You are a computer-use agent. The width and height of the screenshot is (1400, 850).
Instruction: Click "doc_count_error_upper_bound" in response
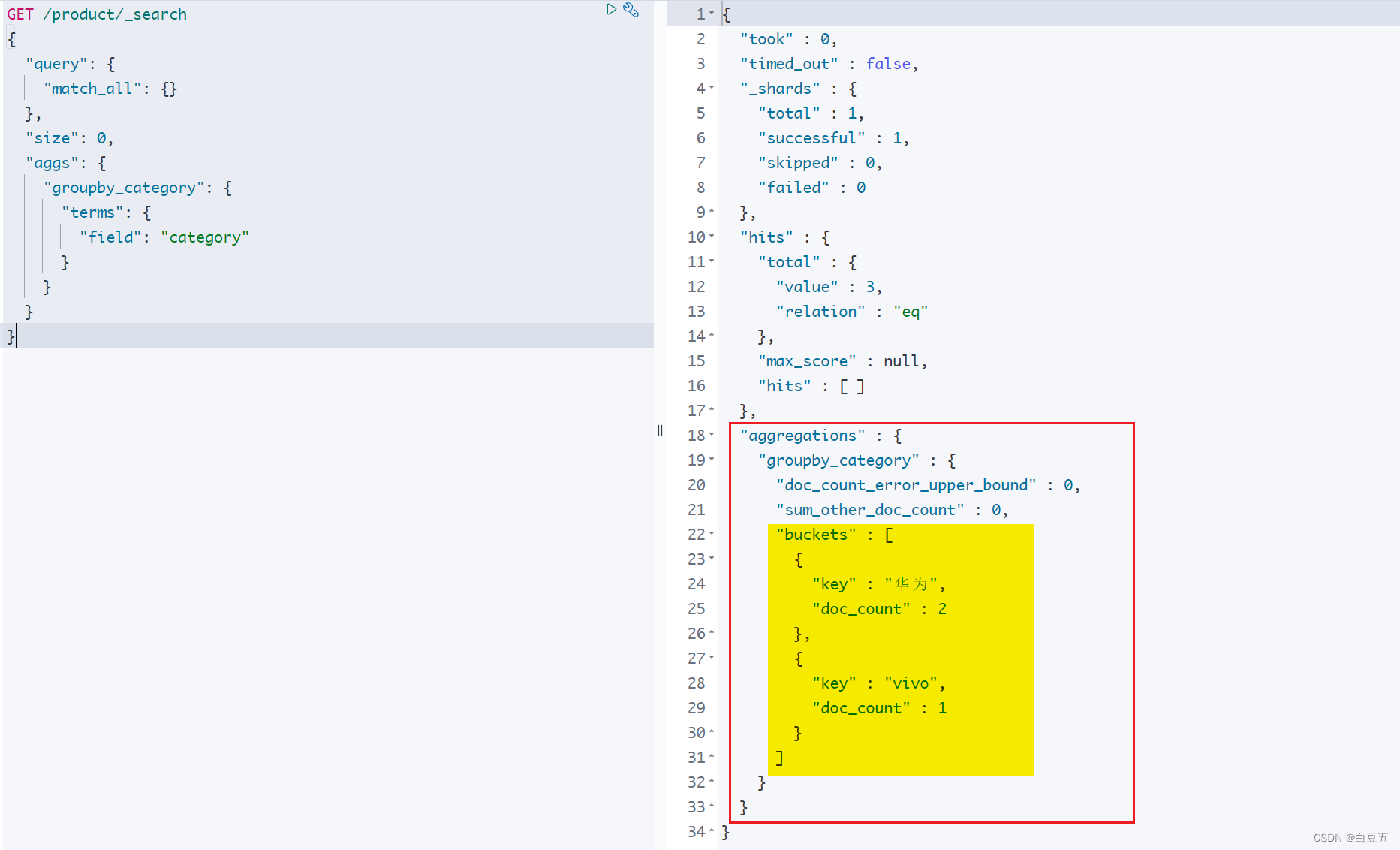click(906, 485)
